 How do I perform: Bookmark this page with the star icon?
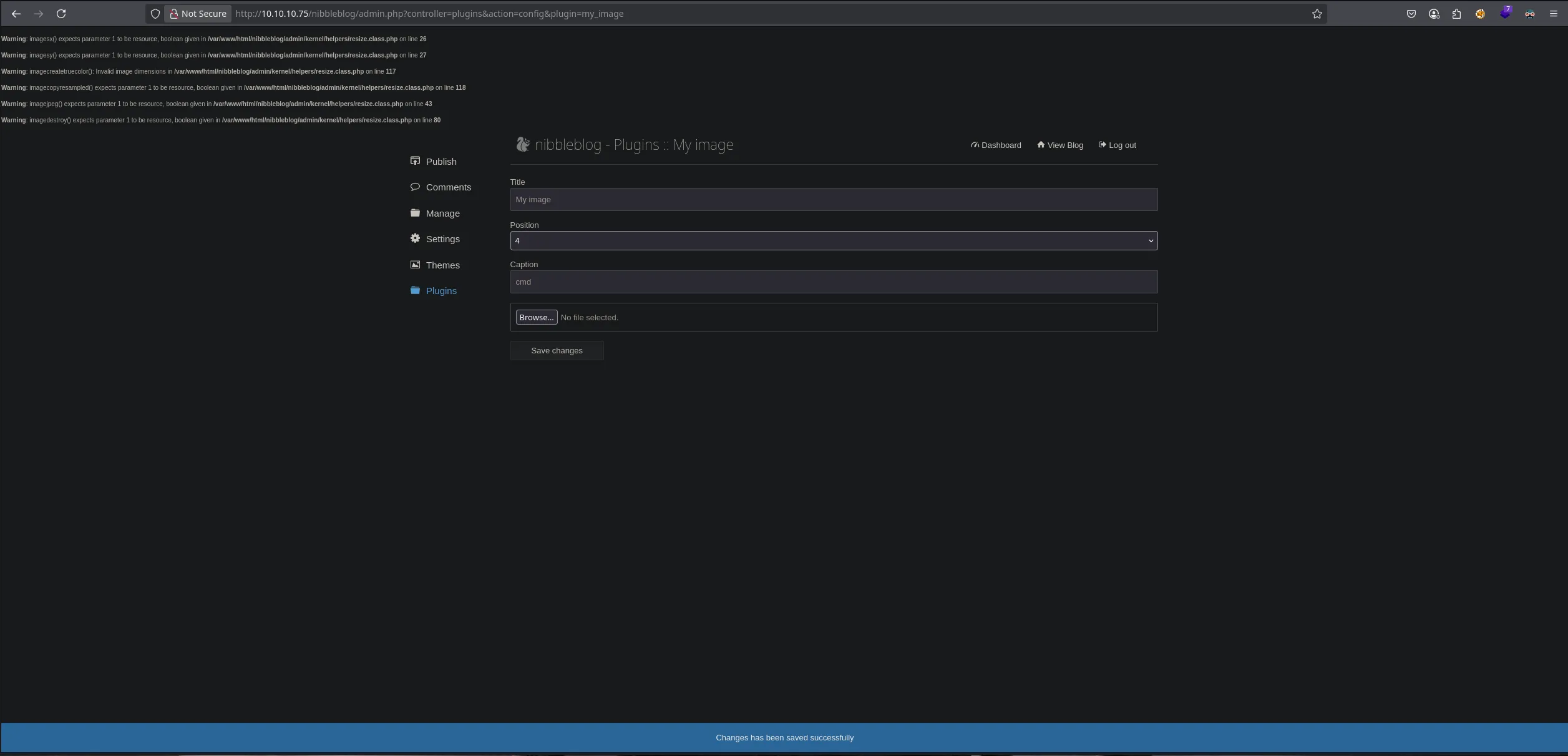click(1317, 14)
